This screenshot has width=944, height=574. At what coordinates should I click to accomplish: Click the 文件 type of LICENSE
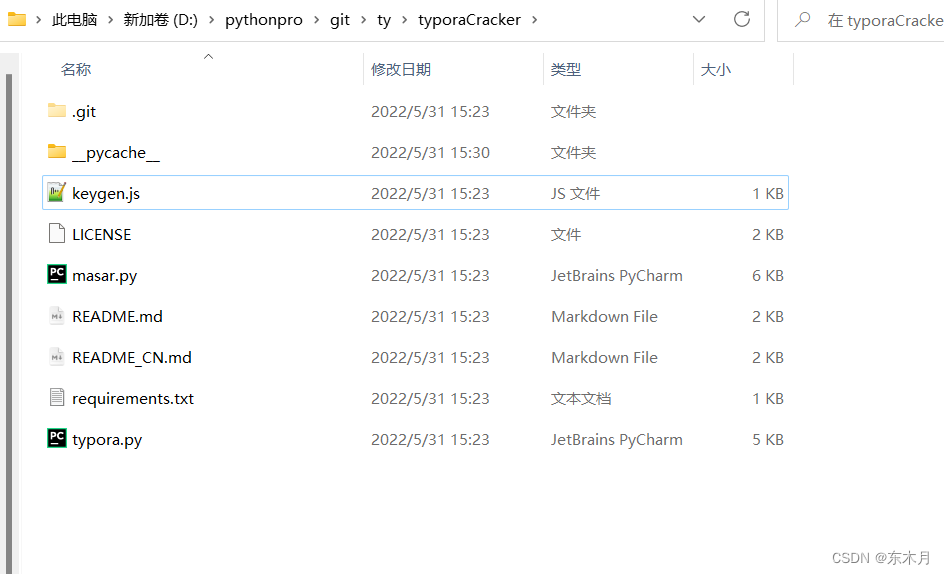click(x=566, y=234)
